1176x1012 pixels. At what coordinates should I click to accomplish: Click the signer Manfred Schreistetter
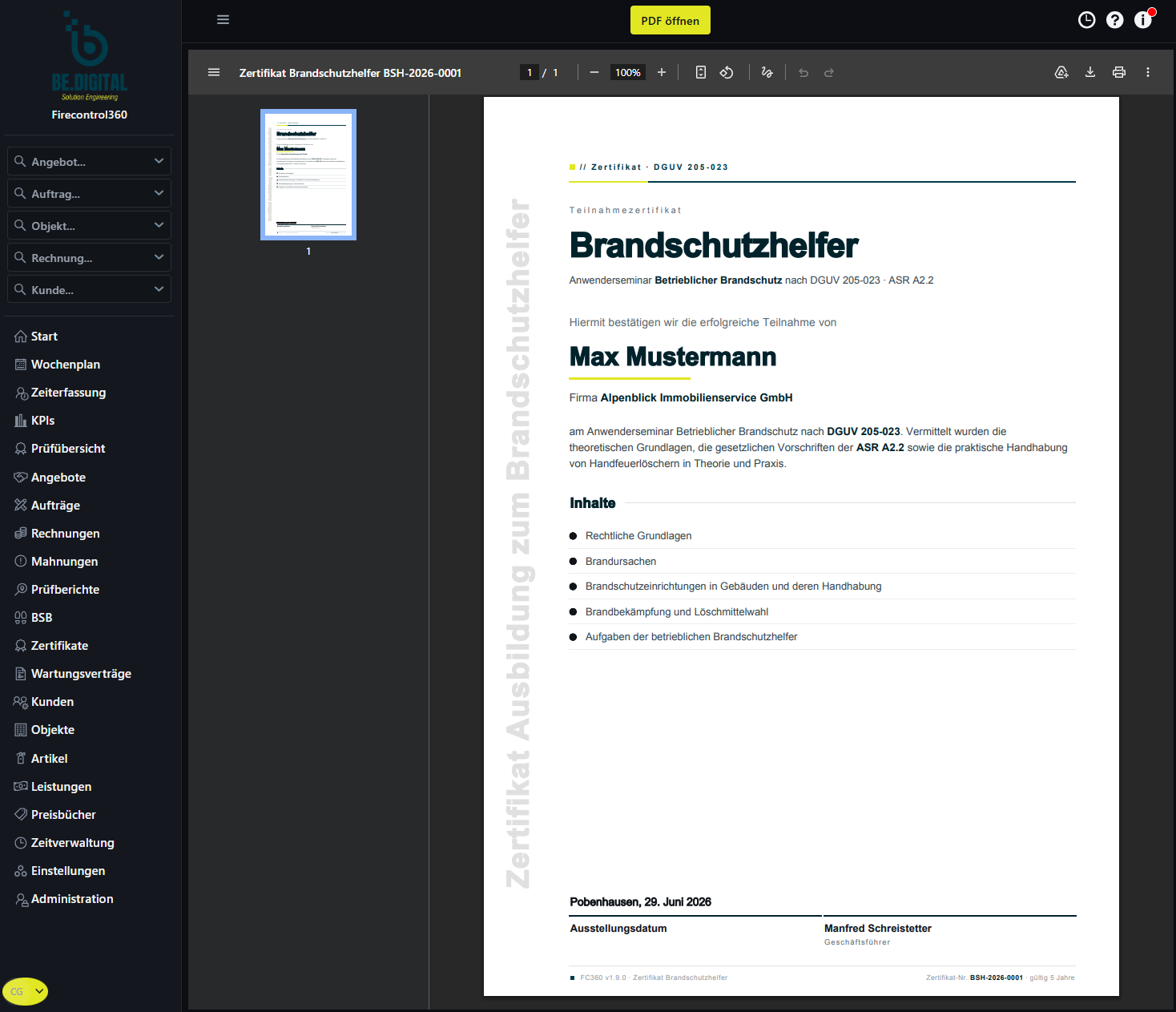878,929
